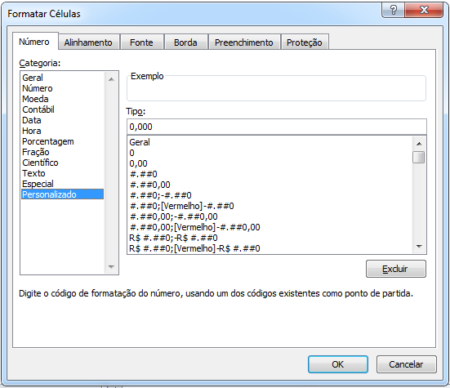Switch to the Alinhamento tab
Viewport: 450px width, 388px height.
[88, 43]
